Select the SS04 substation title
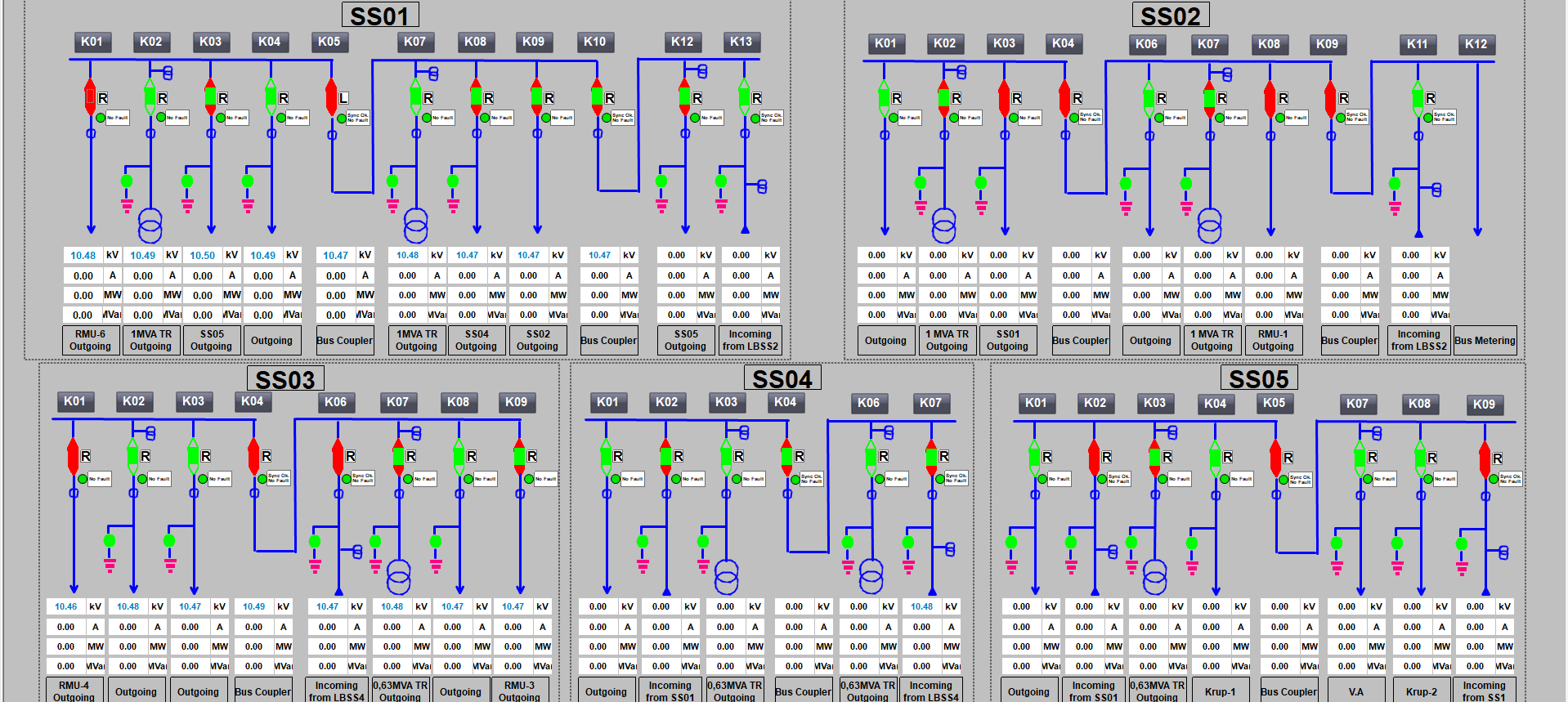 coord(782,379)
